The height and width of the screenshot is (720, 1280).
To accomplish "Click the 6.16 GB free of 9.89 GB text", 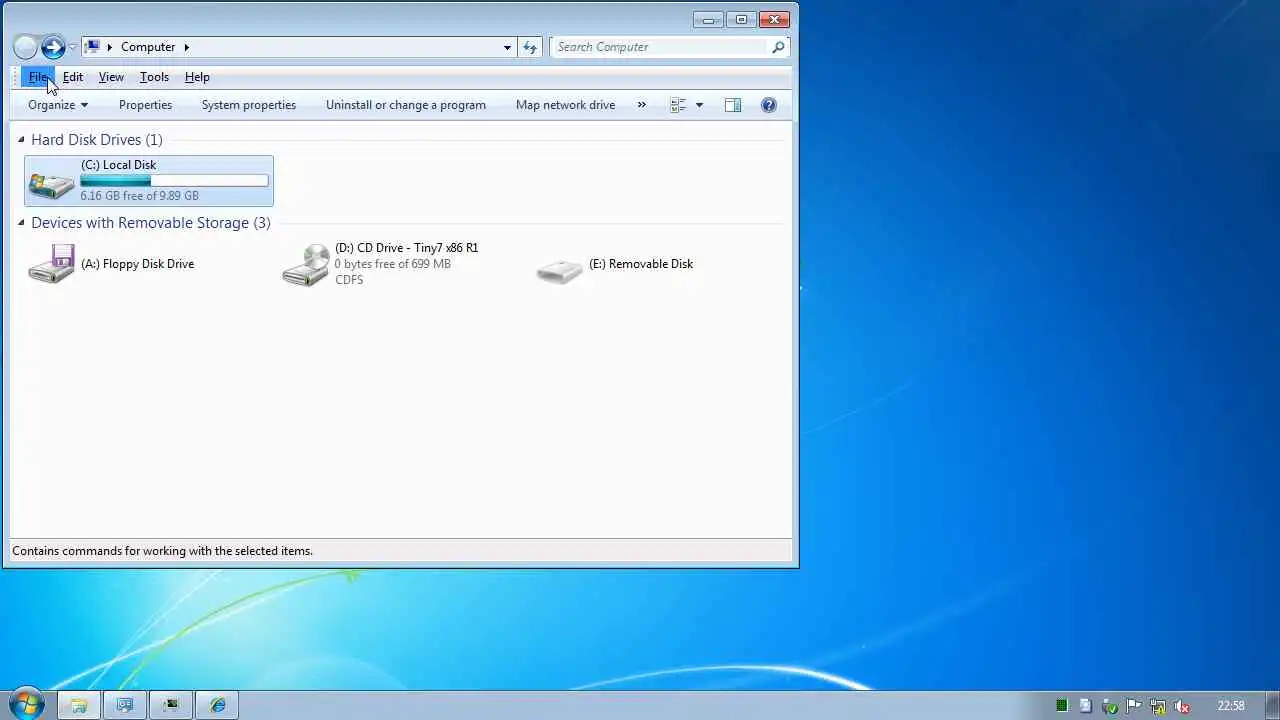I will click(x=139, y=196).
